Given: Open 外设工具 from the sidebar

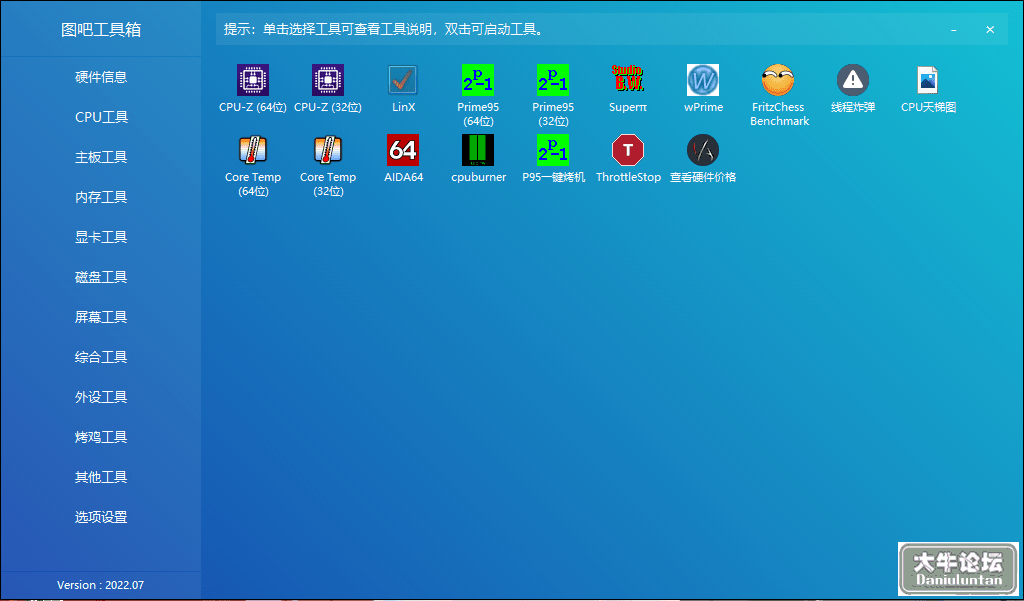Looking at the screenshot, I should click(x=101, y=397).
